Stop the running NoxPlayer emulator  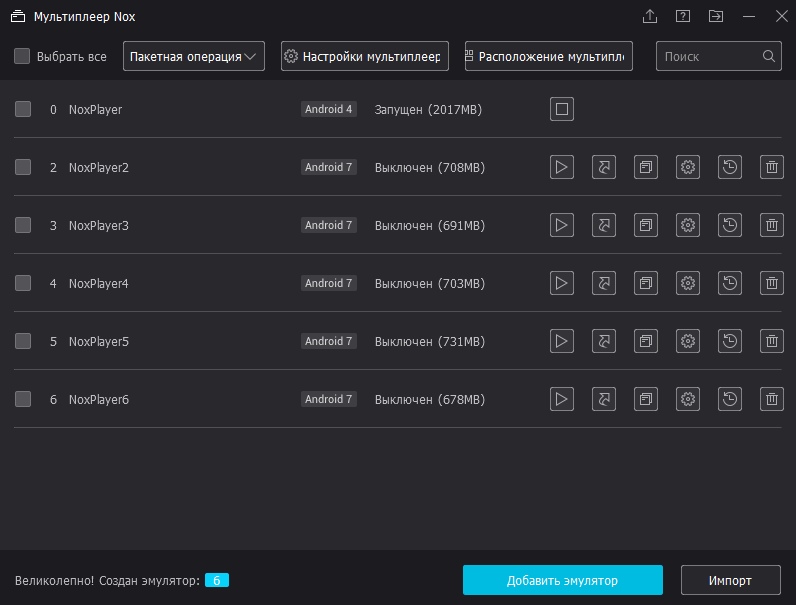point(562,109)
